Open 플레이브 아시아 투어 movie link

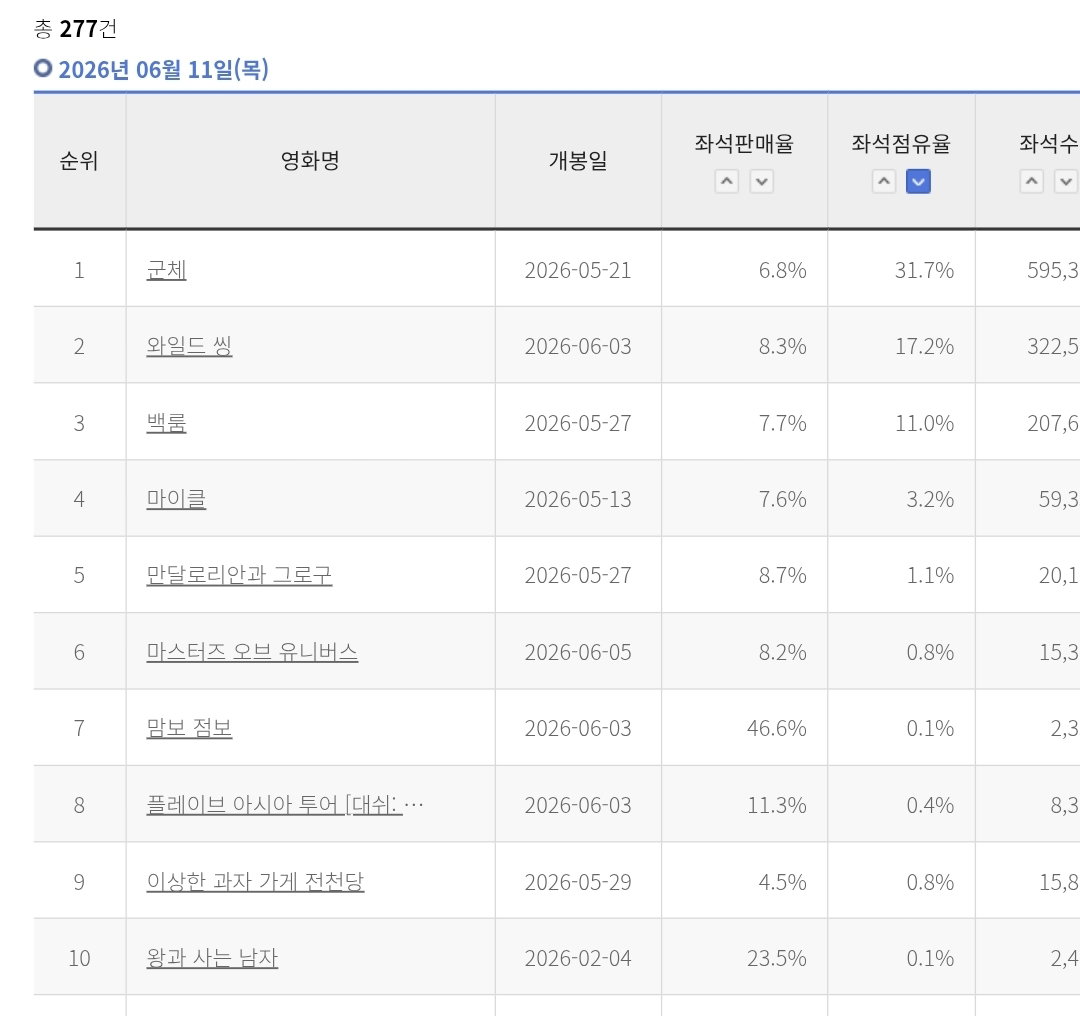pyautogui.click(x=284, y=805)
